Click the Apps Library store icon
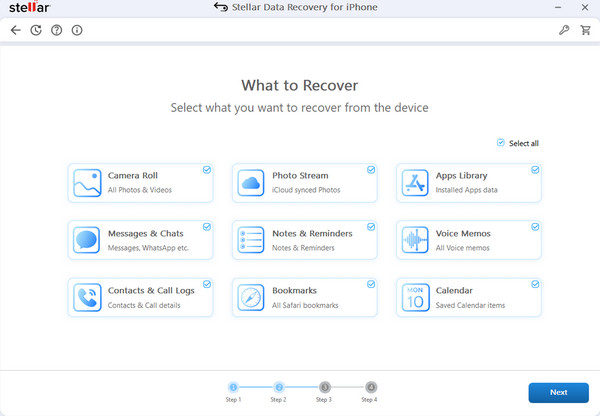This screenshot has height=416, width=600. (x=415, y=183)
